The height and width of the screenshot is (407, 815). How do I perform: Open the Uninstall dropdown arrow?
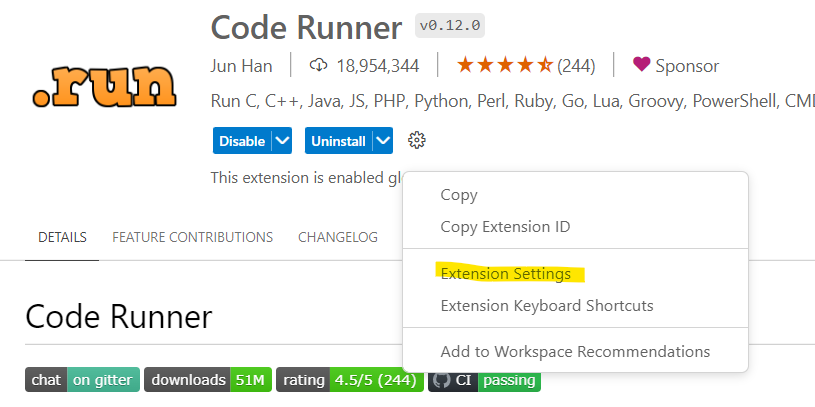click(x=383, y=141)
